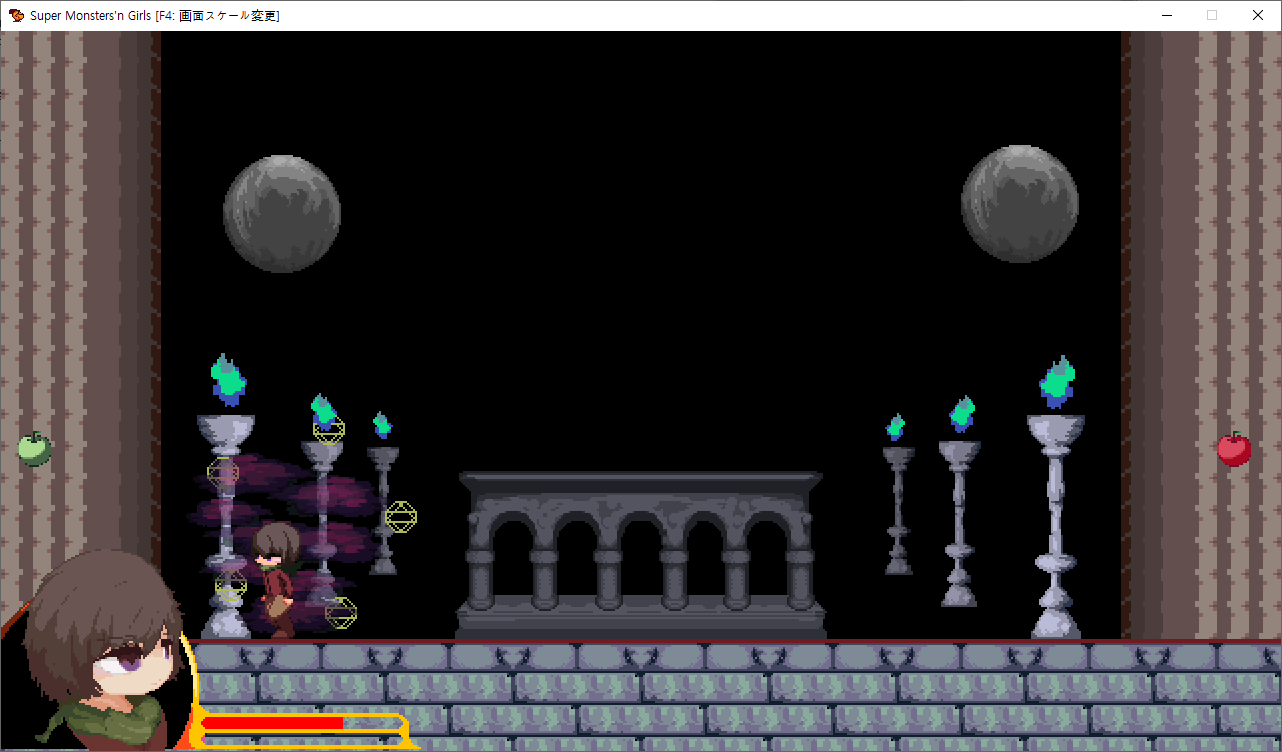
Task: Click the left gray moon orb
Action: tap(282, 213)
